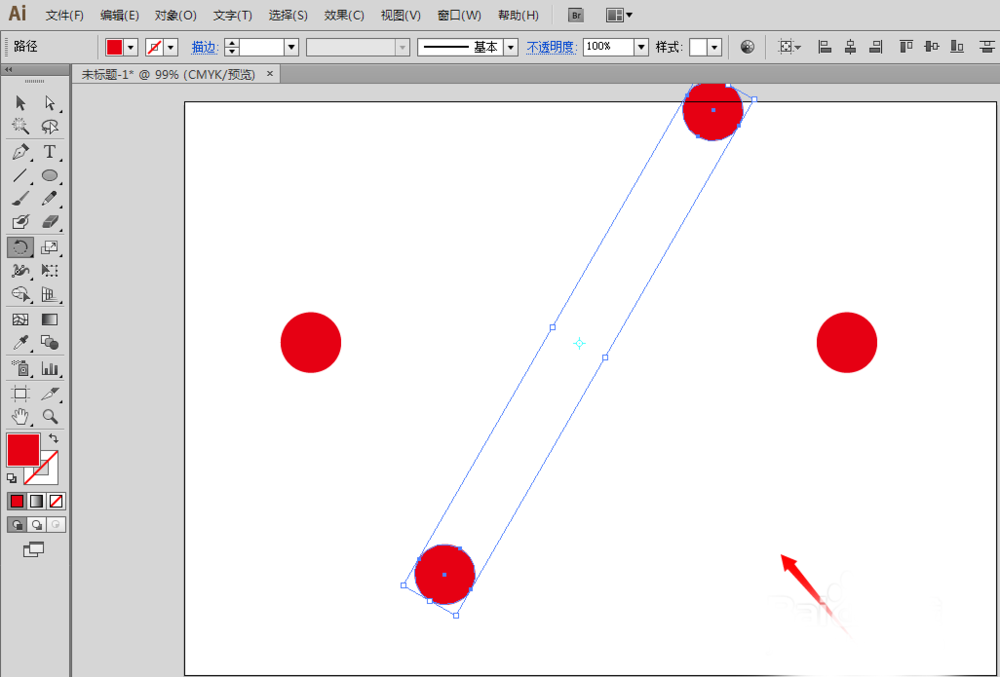Set paint mode to None

(x=56, y=502)
